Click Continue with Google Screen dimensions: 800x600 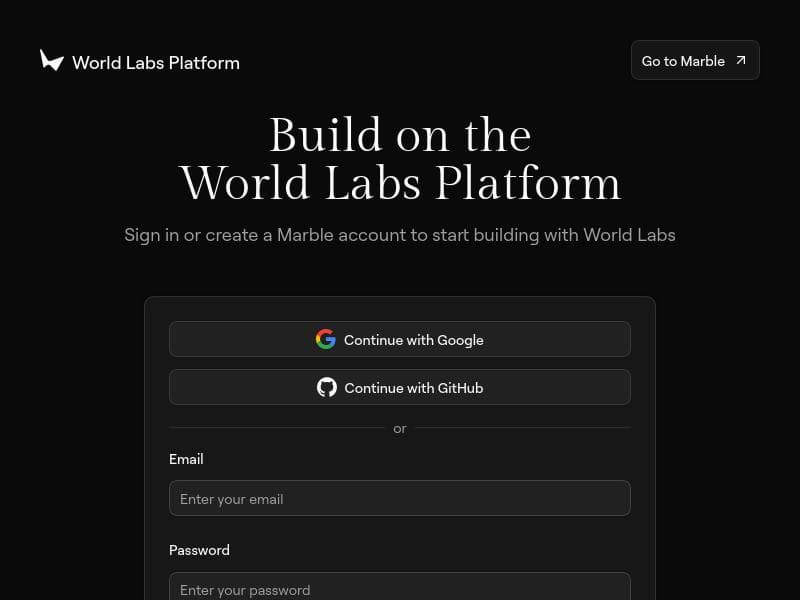point(400,339)
